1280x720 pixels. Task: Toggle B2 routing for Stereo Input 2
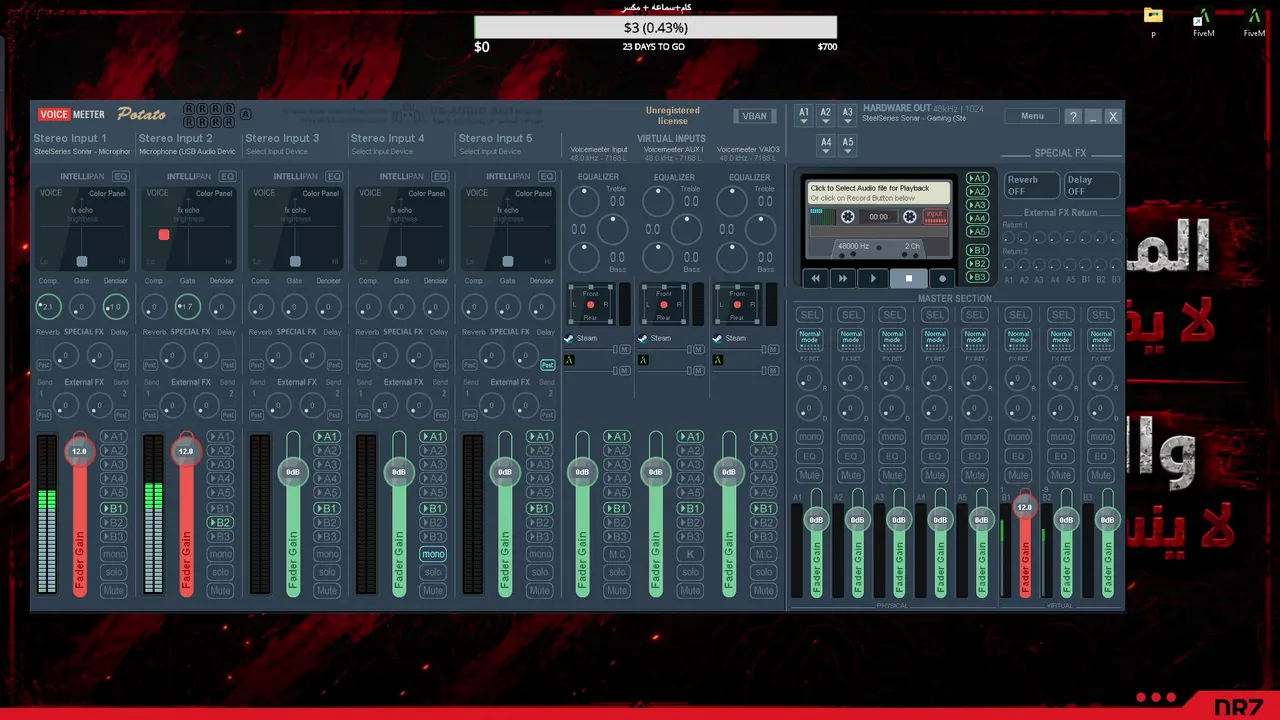[x=221, y=523]
